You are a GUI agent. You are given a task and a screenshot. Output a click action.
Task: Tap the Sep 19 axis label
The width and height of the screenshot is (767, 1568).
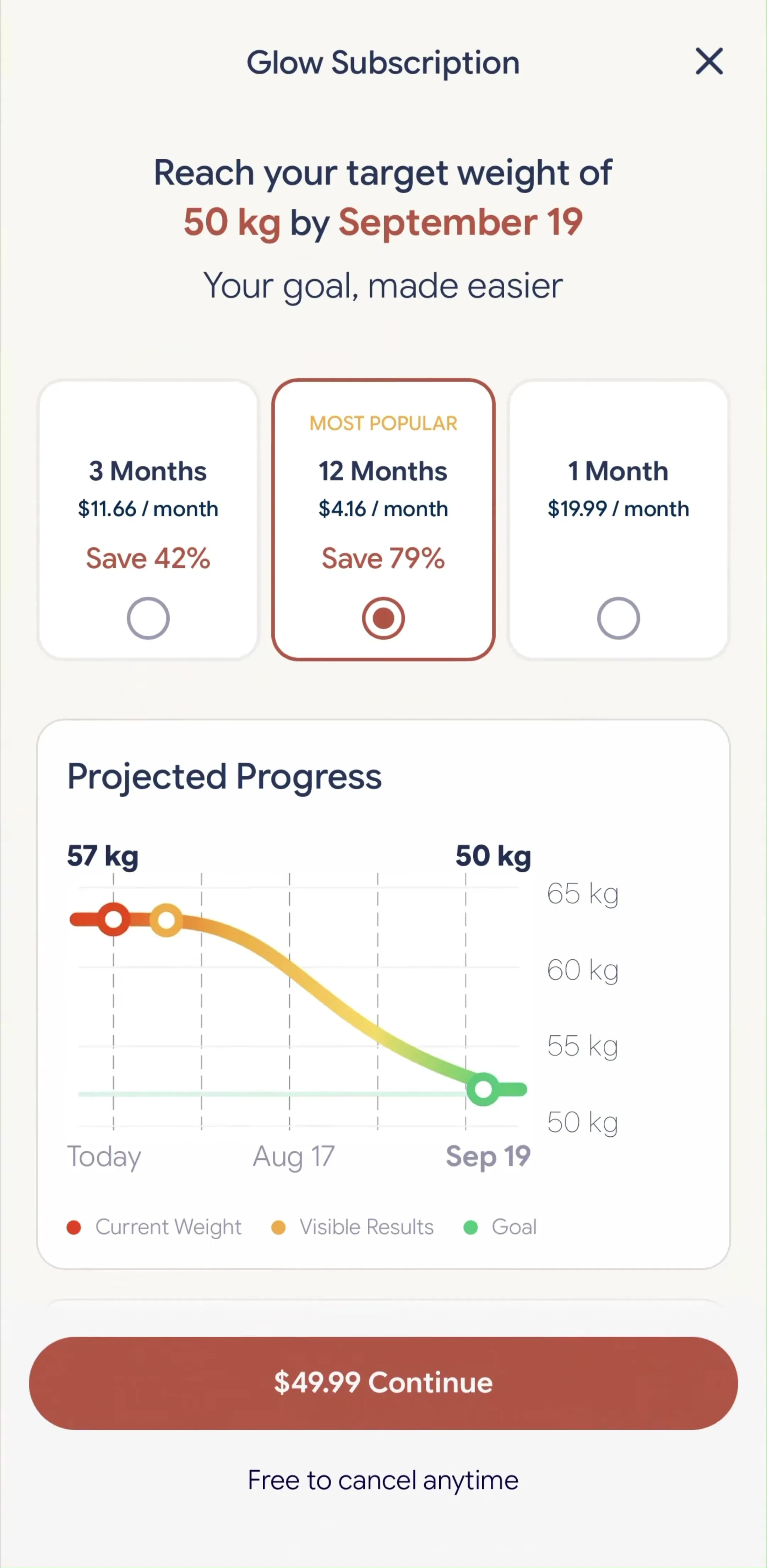click(488, 1157)
